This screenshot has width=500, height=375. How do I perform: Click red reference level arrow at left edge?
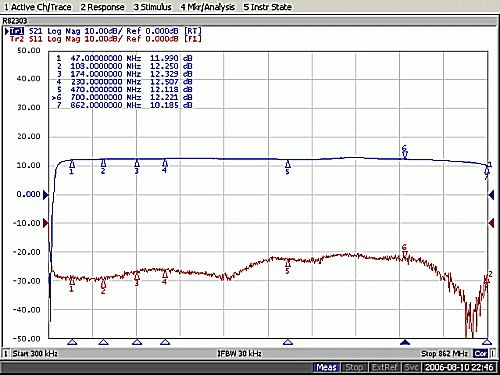(x=46, y=223)
